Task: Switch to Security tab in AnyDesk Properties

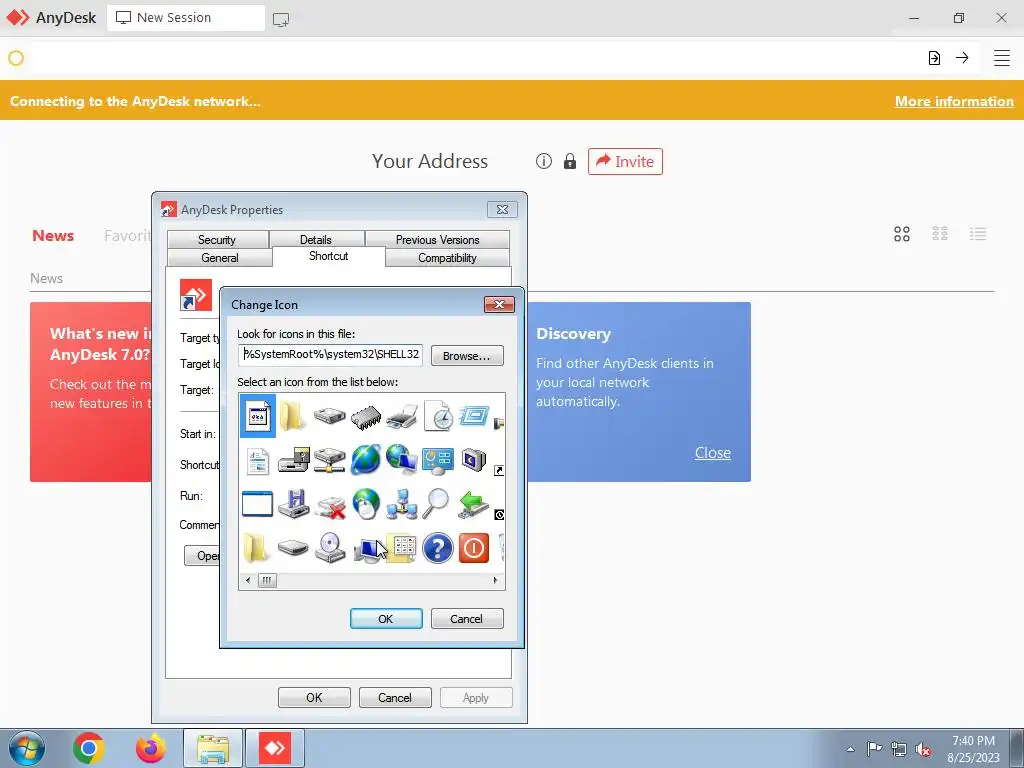Action: [217, 240]
